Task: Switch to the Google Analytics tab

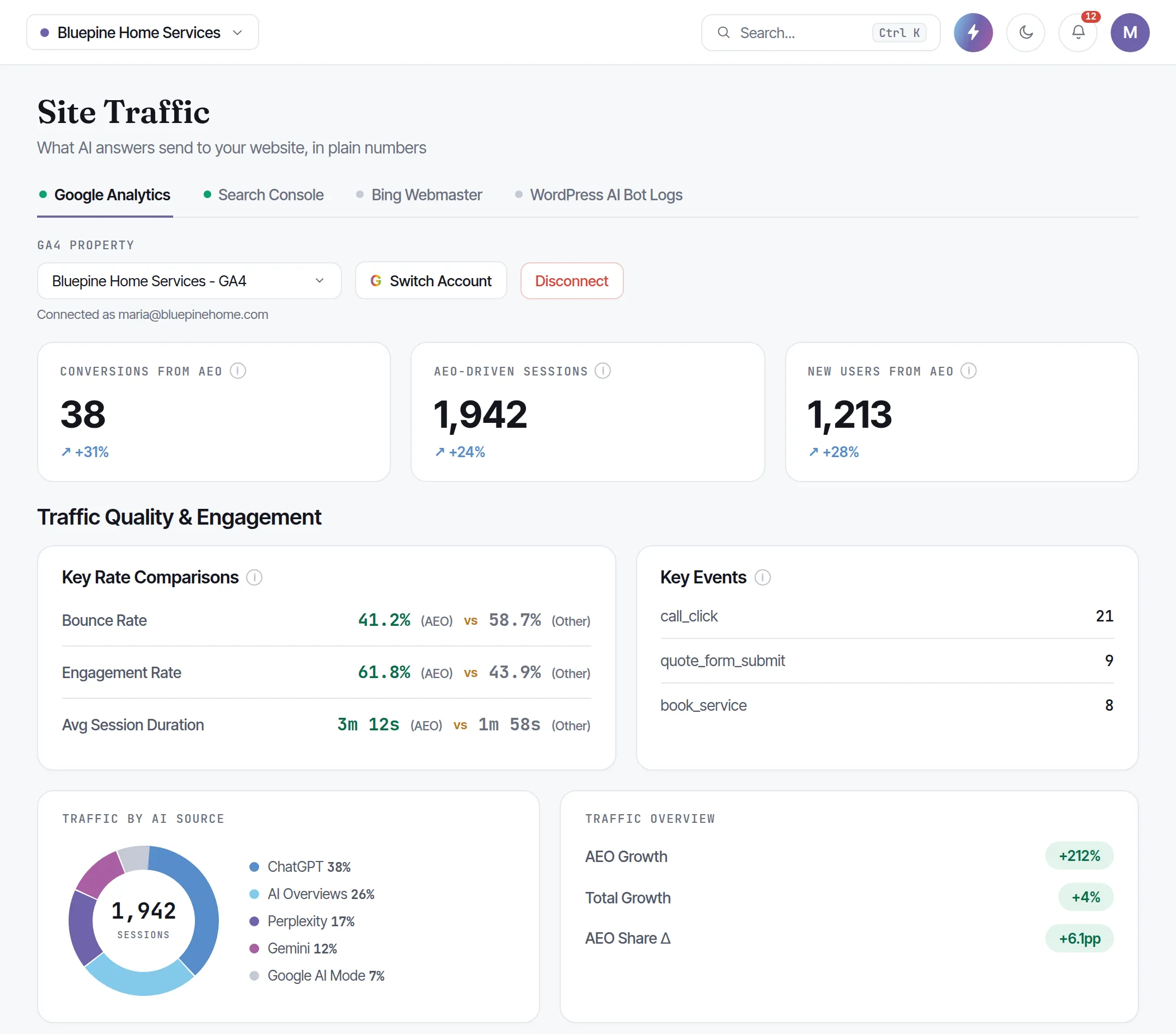Action: coord(105,195)
